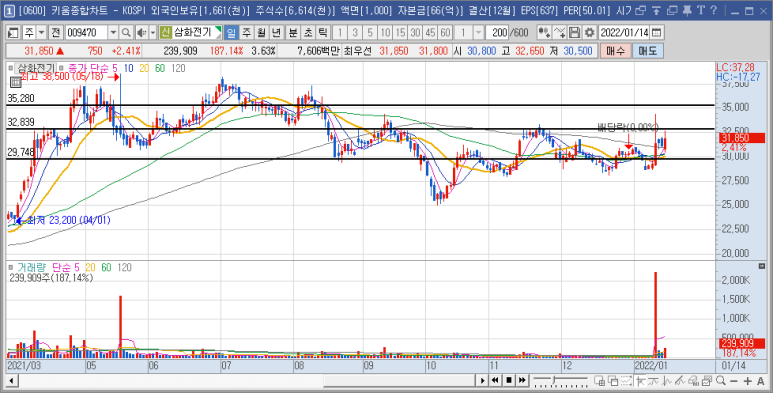Image resolution: width=773 pixels, height=393 pixels.
Task: Click the pin window icon in title bar
Action: 687,10
